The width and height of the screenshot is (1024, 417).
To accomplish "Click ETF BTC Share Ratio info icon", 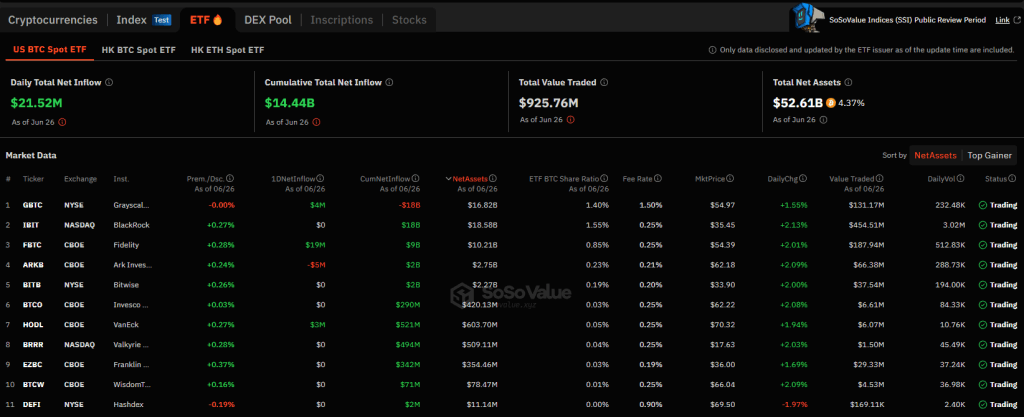I will [x=605, y=178].
